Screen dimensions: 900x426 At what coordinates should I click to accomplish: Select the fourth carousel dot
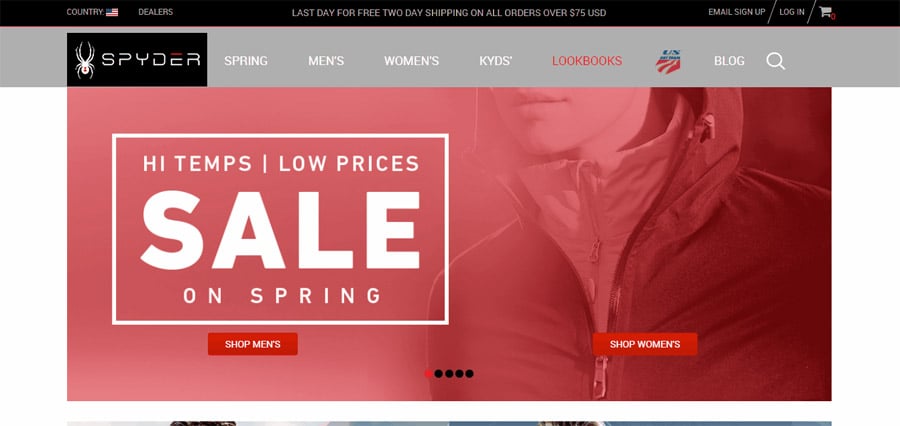click(x=459, y=374)
